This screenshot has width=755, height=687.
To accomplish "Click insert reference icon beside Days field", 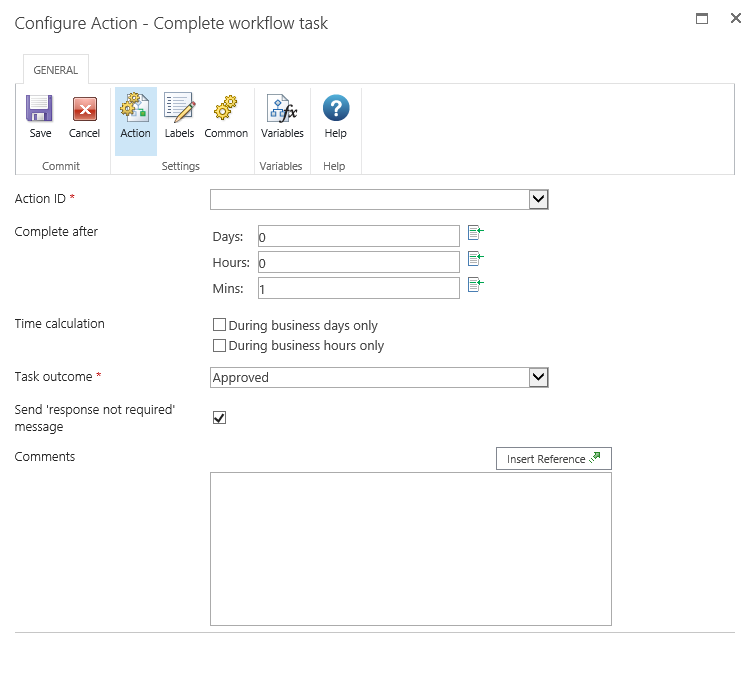I will [476, 234].
